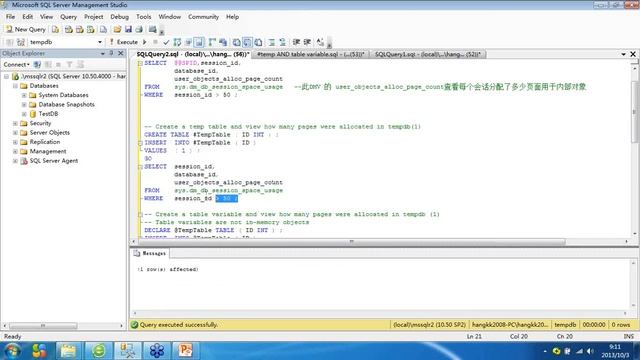Save the current query file
This screenshot has height=360, width=640.
pos(128,29)
